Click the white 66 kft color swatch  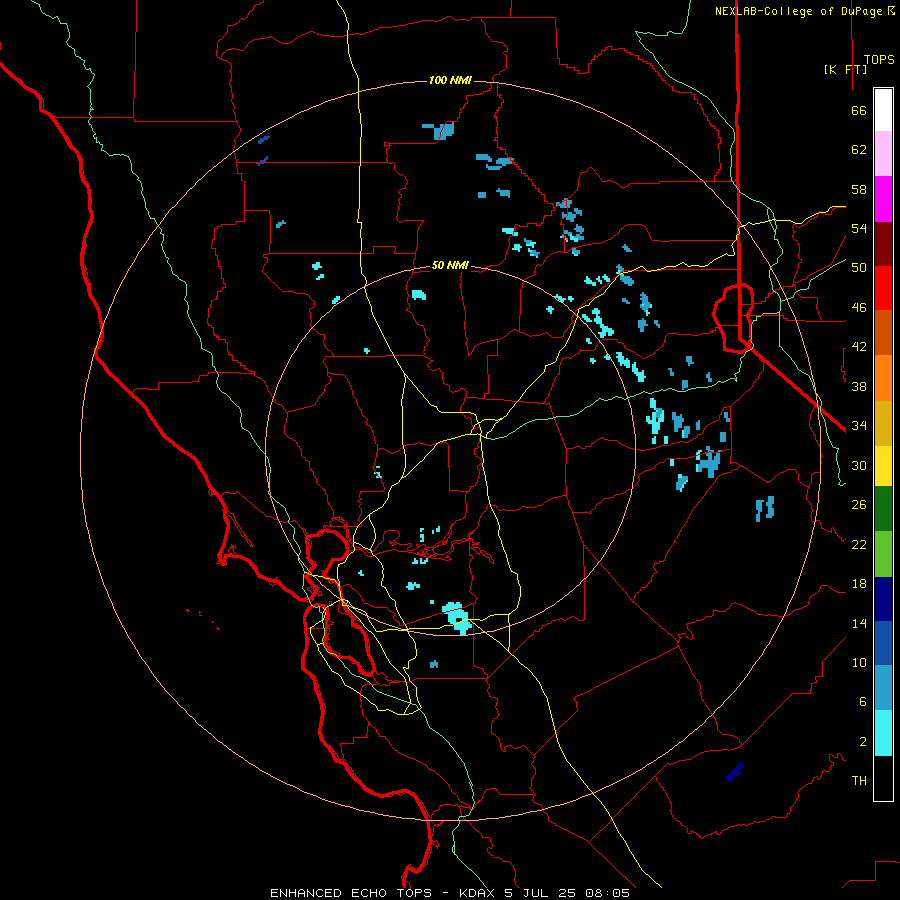pos(883,110)
